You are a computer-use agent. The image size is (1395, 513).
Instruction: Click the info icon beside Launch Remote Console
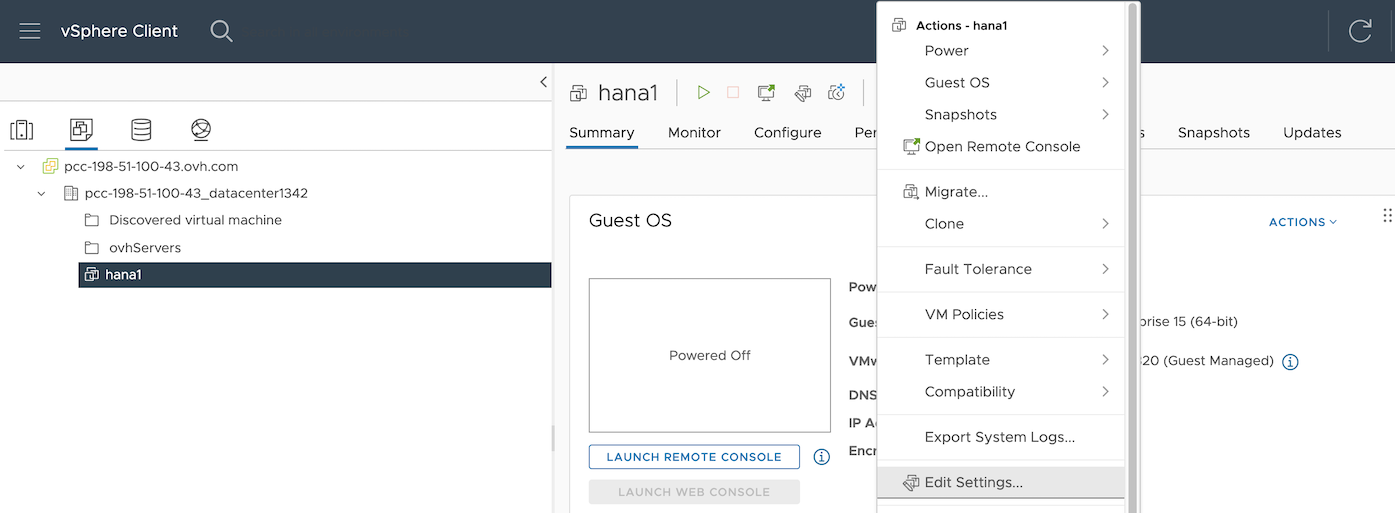(x=822, y=457)
